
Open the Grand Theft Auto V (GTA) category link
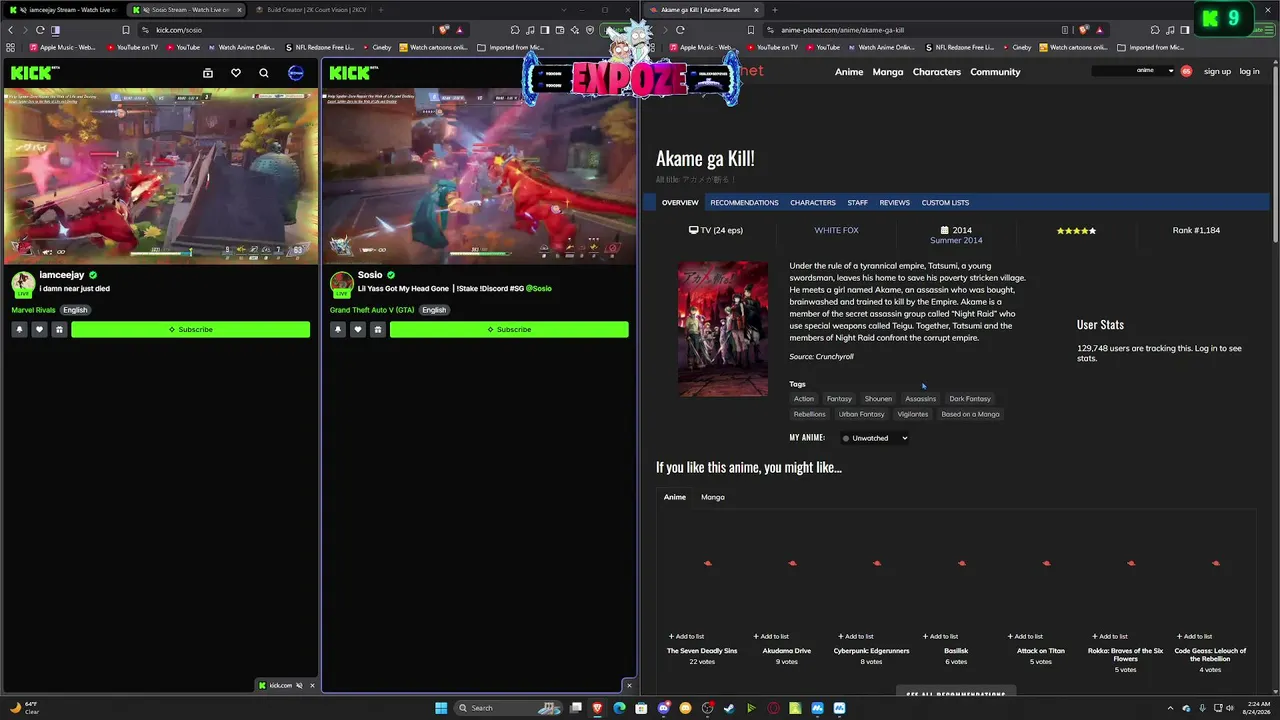click(372, 310)
